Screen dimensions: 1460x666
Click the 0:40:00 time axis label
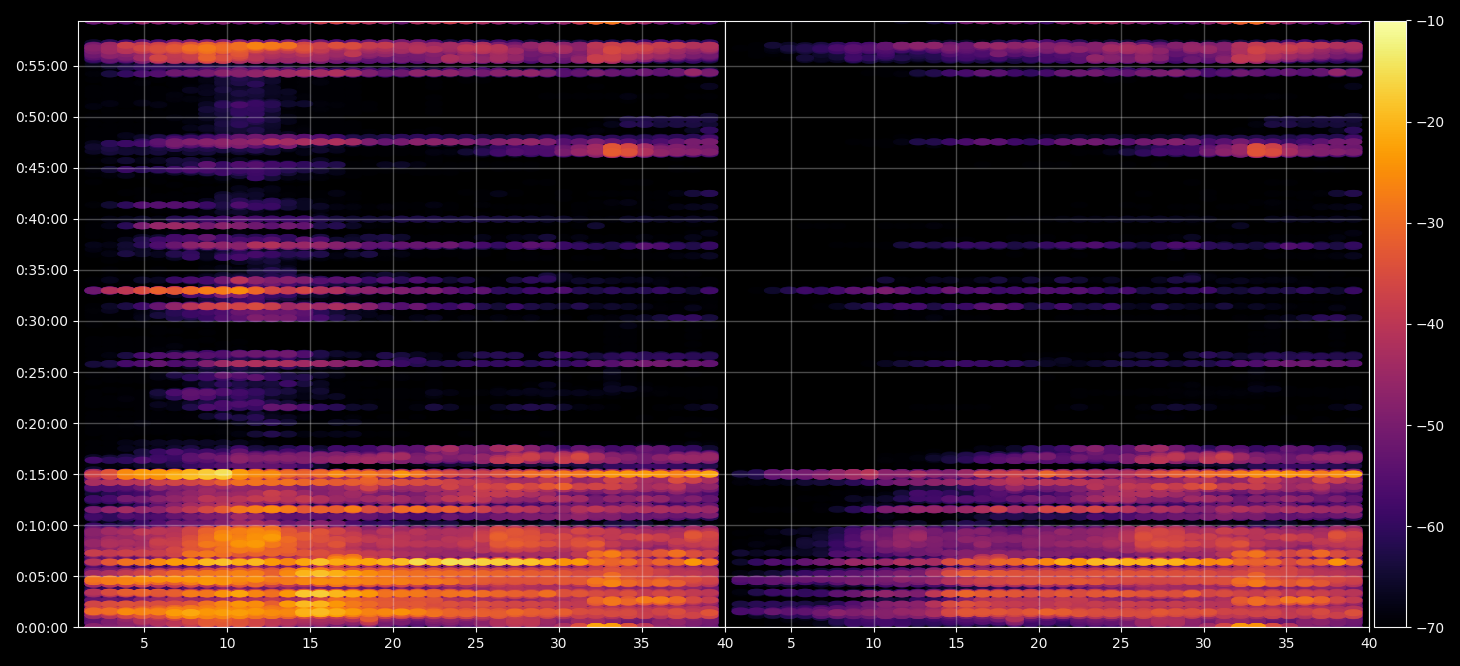tap(42, 219)
